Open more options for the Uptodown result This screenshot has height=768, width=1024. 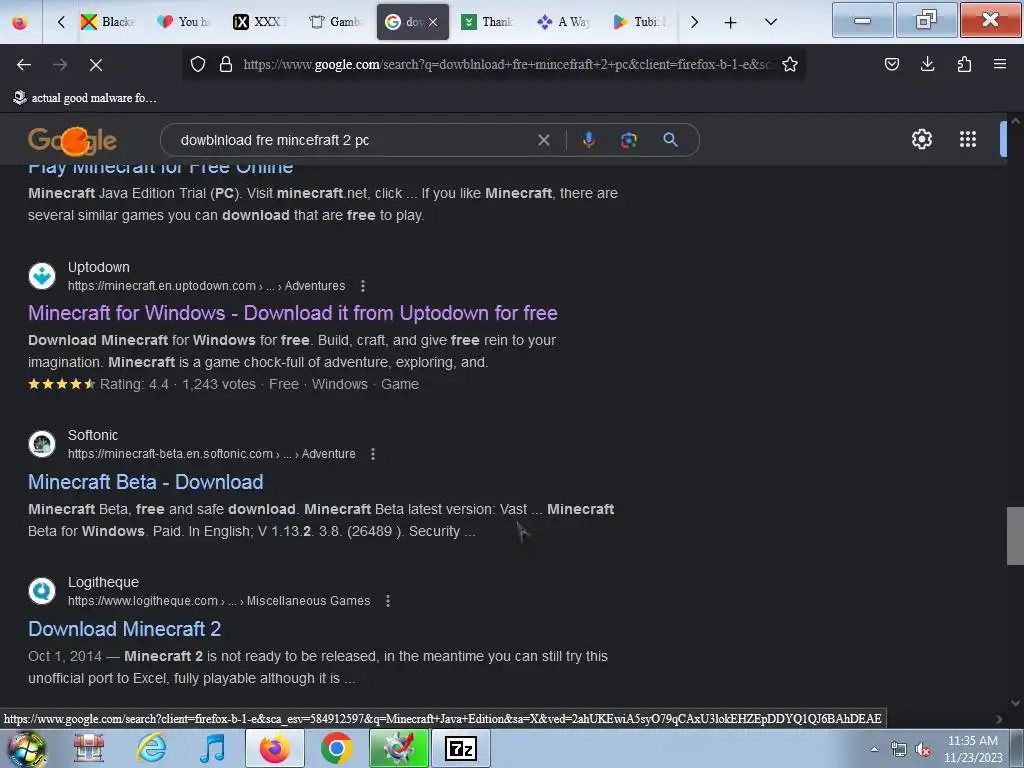pos(362,286)
